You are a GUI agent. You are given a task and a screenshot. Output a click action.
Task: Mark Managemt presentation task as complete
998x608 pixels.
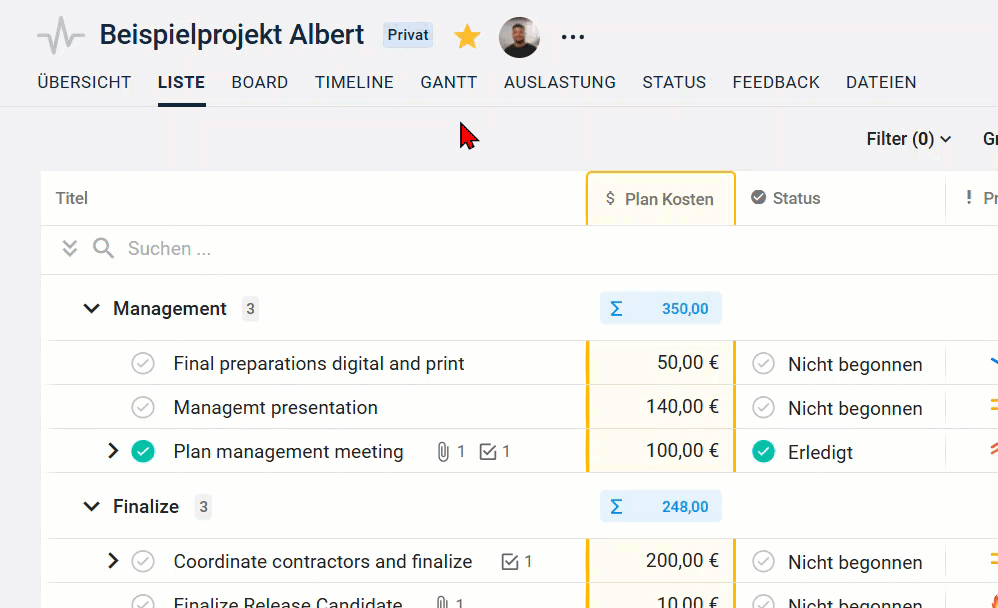click(143, 408)
